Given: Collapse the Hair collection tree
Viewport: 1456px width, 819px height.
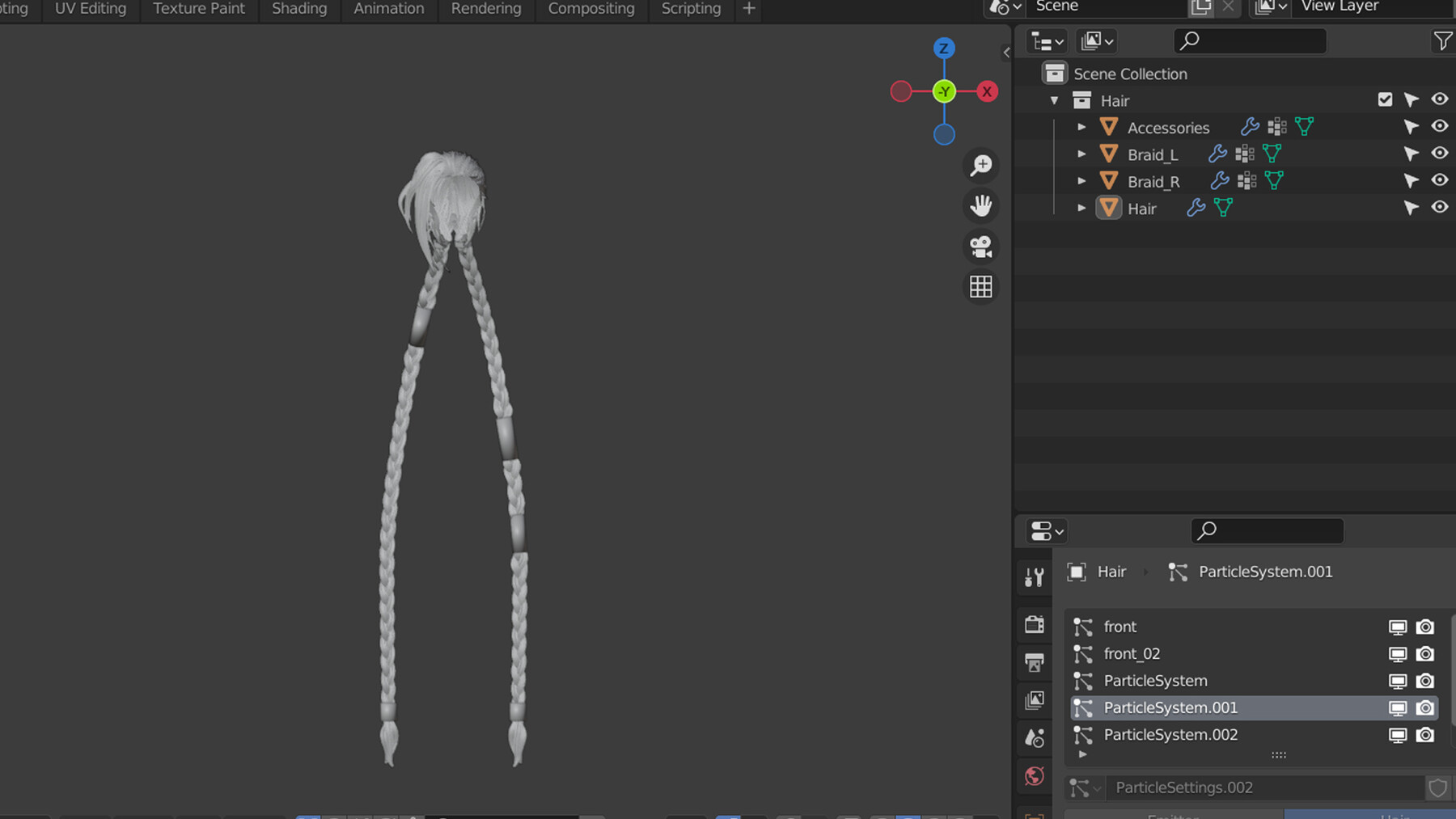Looking at the screenshot, I should click(x=1054, y=100).
